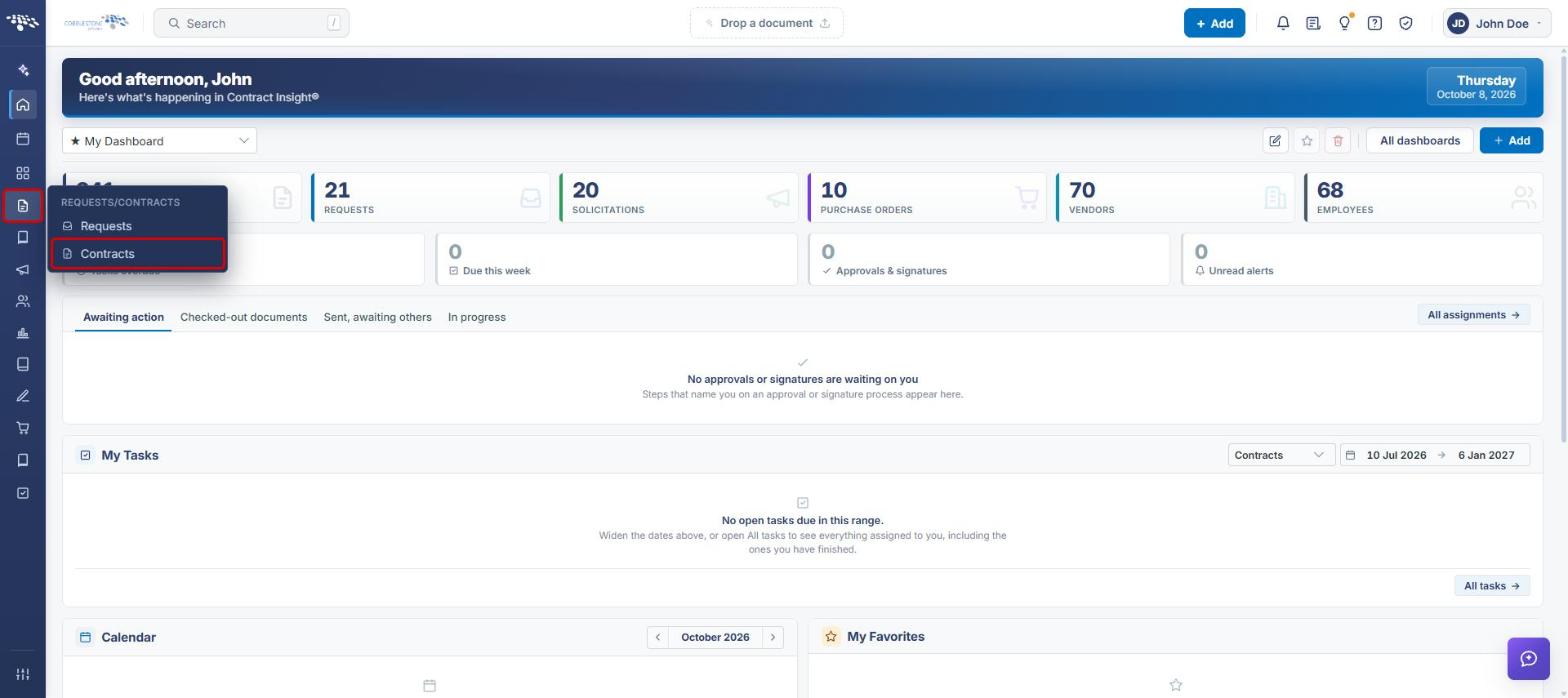The width and height of the screenshot is (1568, 698).
Task: Toggle the dashboard favorite star
Action: (1307, 141)
